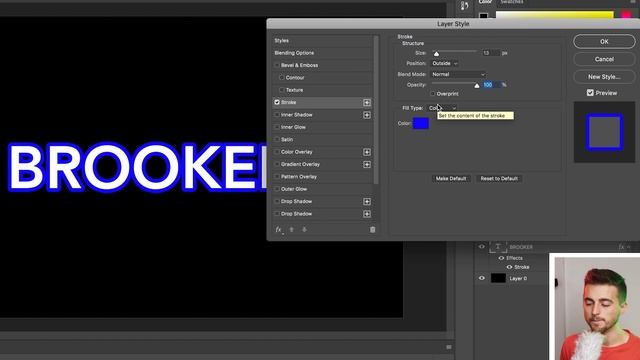Click the Stroke effect label in Layers
640x360 pixels.
coord(522,267)
